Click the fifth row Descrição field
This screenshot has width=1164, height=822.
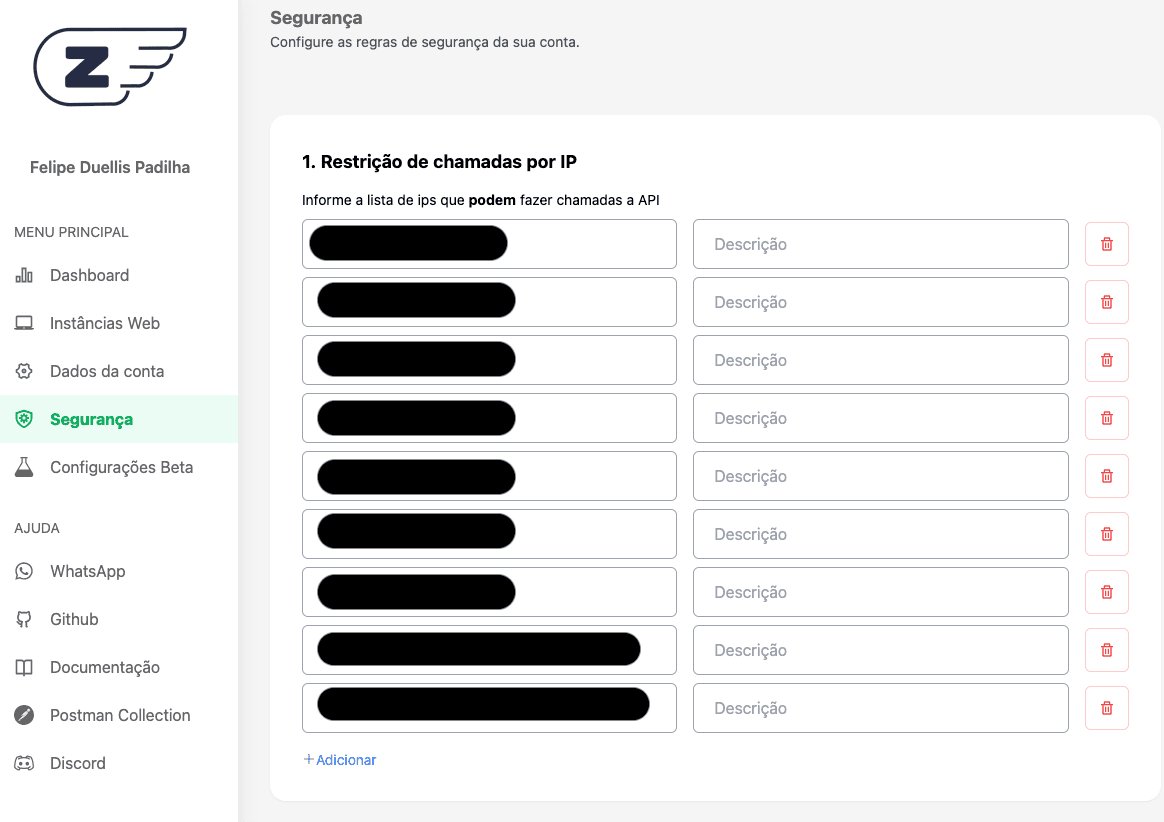pos(880,476)
